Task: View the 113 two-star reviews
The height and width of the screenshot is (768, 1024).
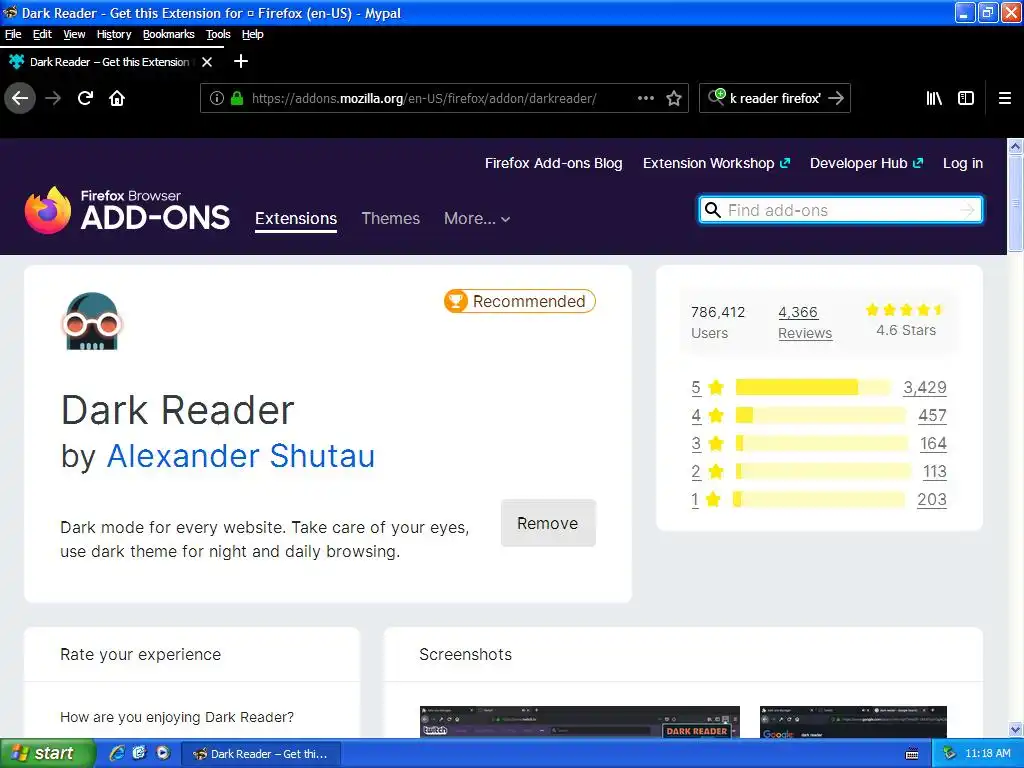Action: (935, 472)
